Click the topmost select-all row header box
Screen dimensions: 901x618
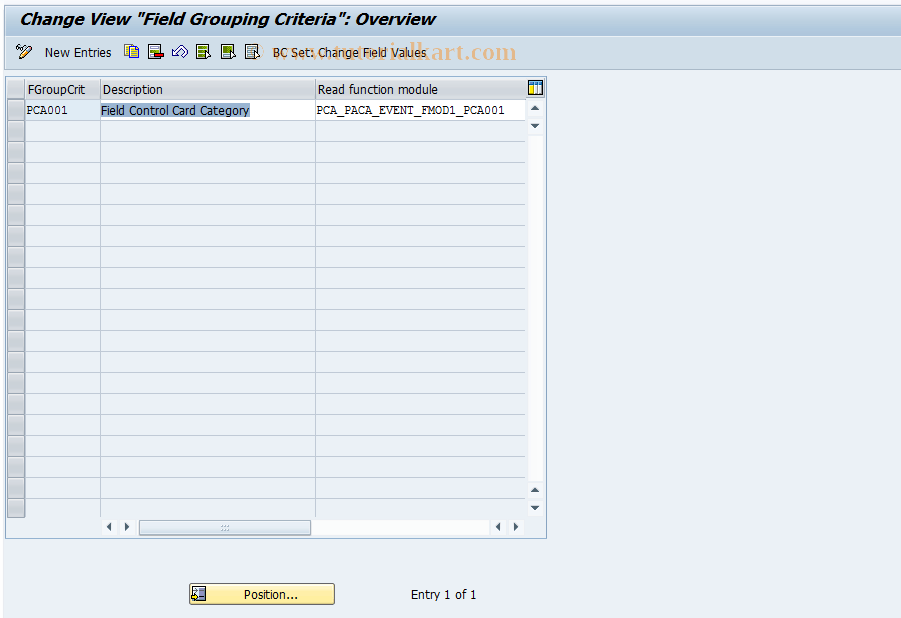pyautogui.click(x=15, y=88)
